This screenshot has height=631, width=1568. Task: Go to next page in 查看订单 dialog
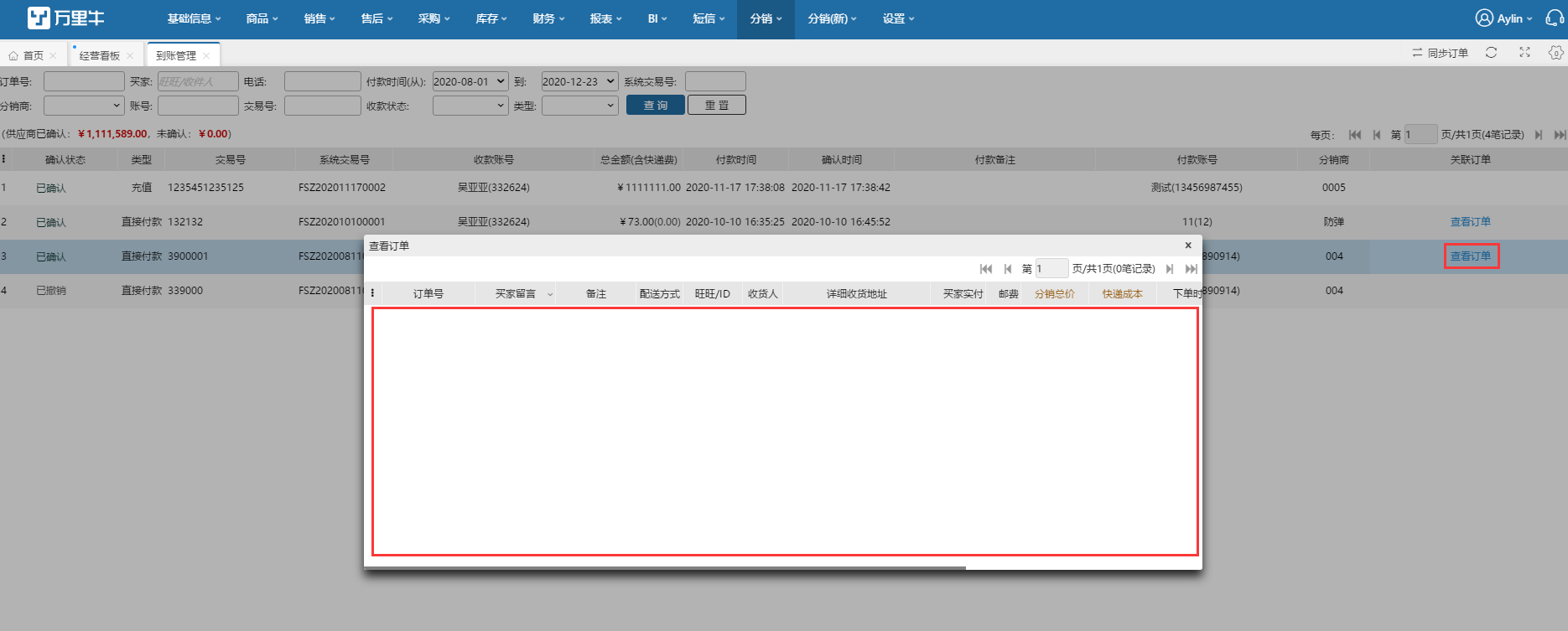(x=1170, y=269)
